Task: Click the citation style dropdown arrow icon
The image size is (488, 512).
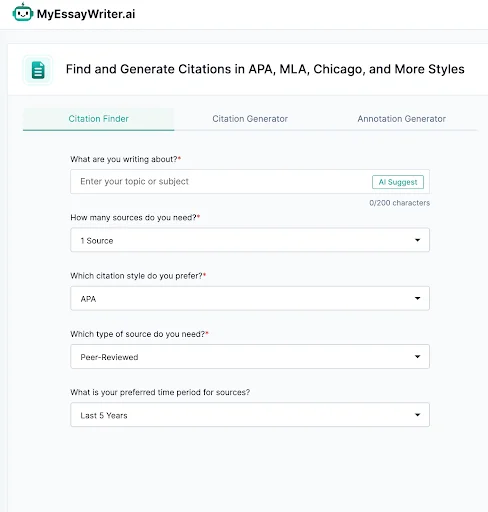Action: [x=417, y=298]
